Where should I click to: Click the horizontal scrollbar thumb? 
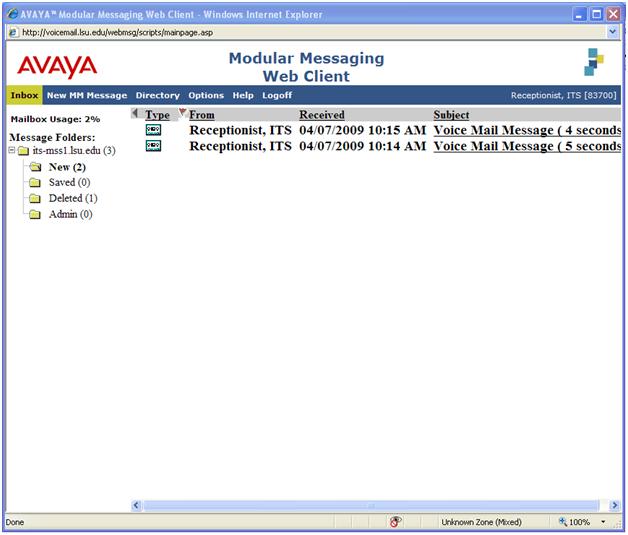(371, 505)
